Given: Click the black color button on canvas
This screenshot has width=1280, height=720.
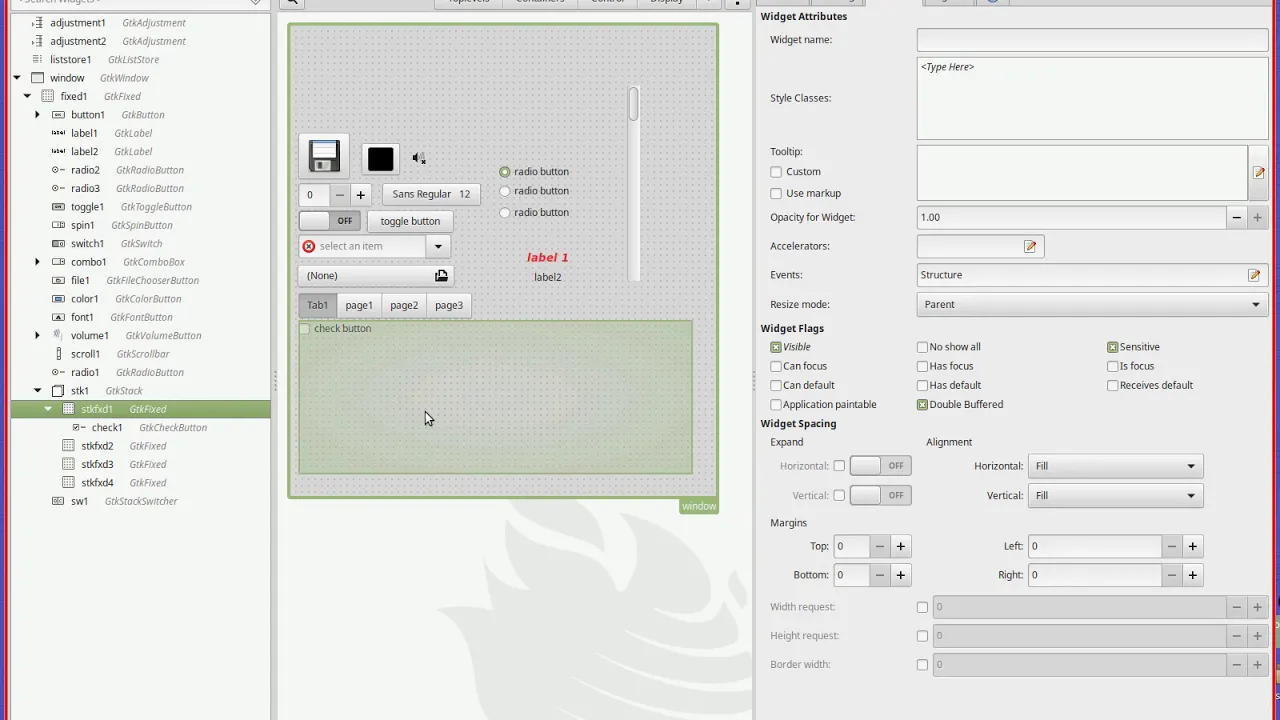Looking at the screenshot, I should click(380, 159).
